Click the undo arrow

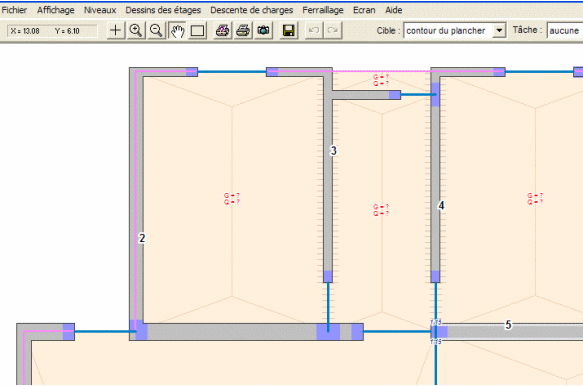(x=314, y=30)
